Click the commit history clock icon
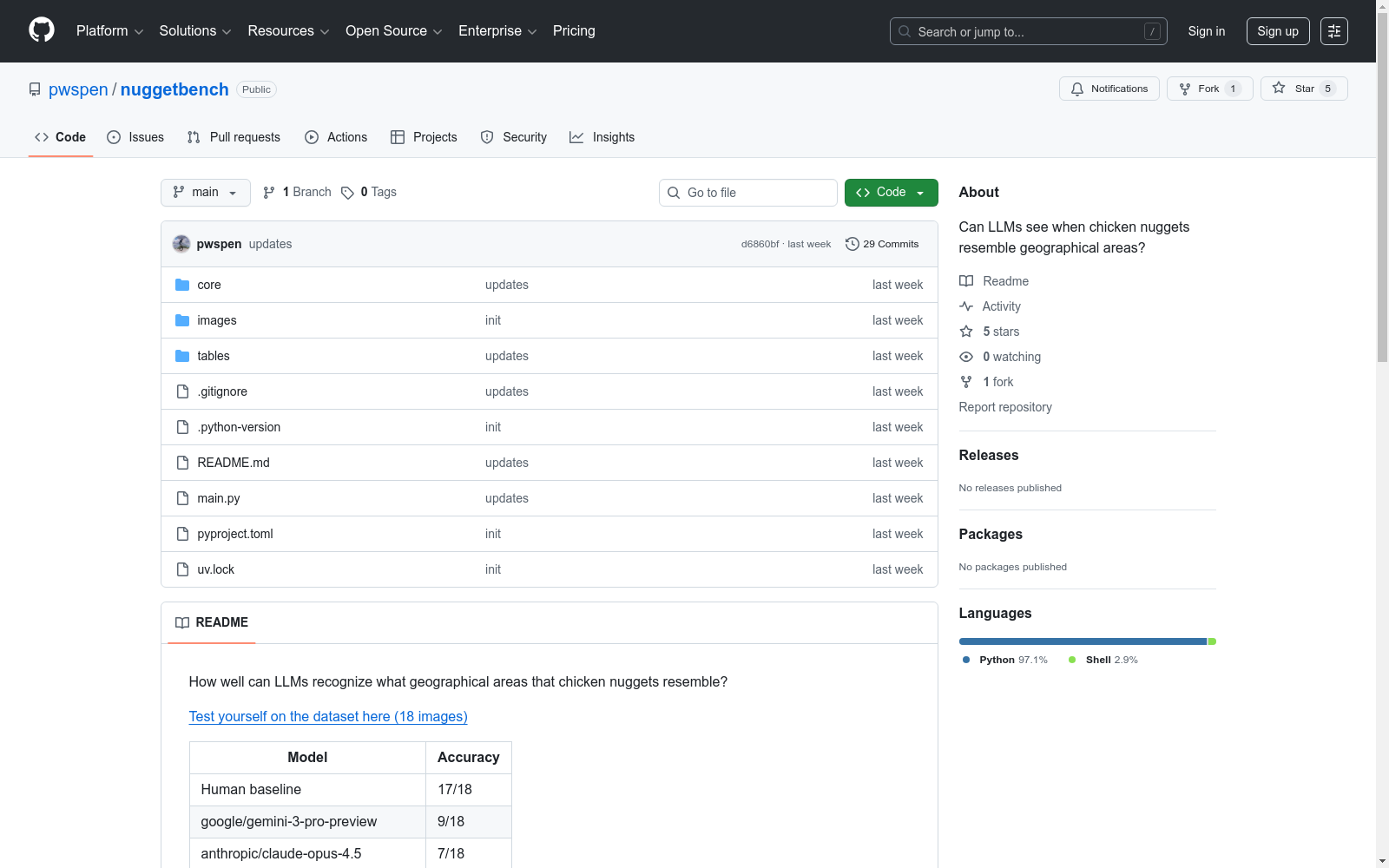This screenshot has width=1389, height=868. 852,244
